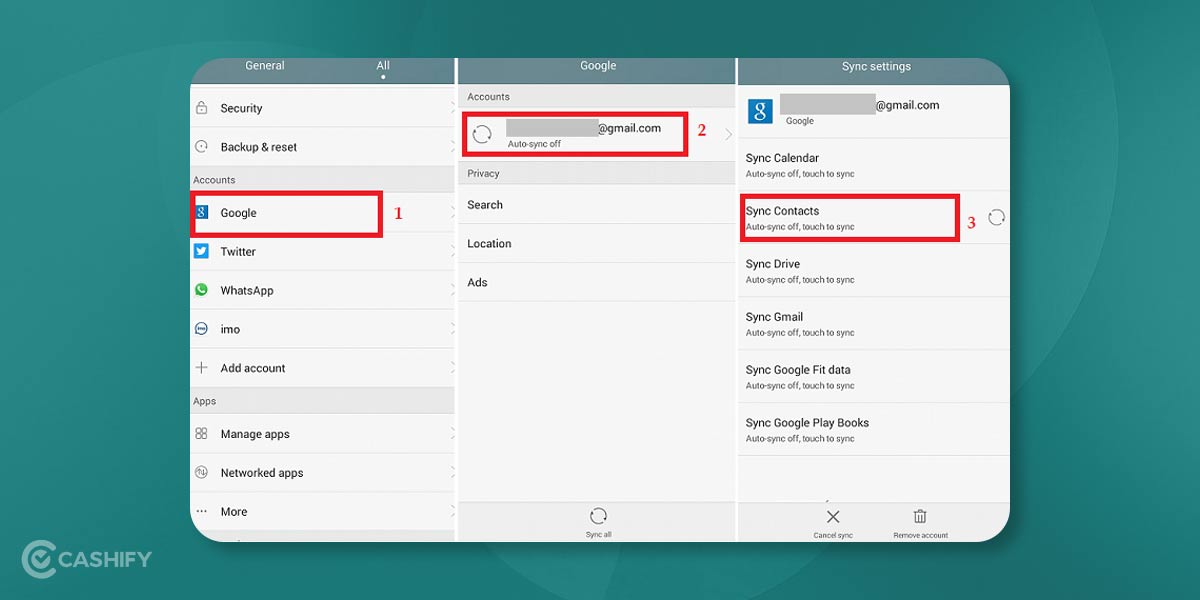The image size is (1200, 600).
Task: Open the imo account row
Action: [x=322, y=330]
